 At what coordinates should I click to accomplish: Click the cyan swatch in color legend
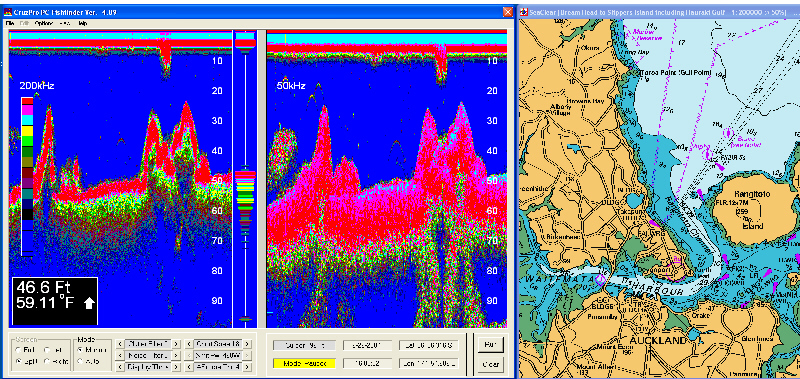[27, 119]
